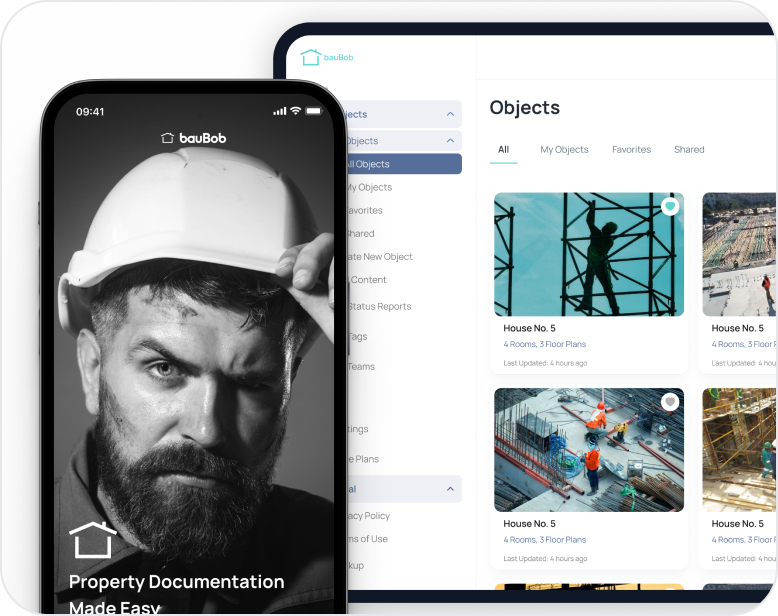
Task: Click '4 Rooms, 3 Floor Plans' under rebar card
Action: point(545,540)
